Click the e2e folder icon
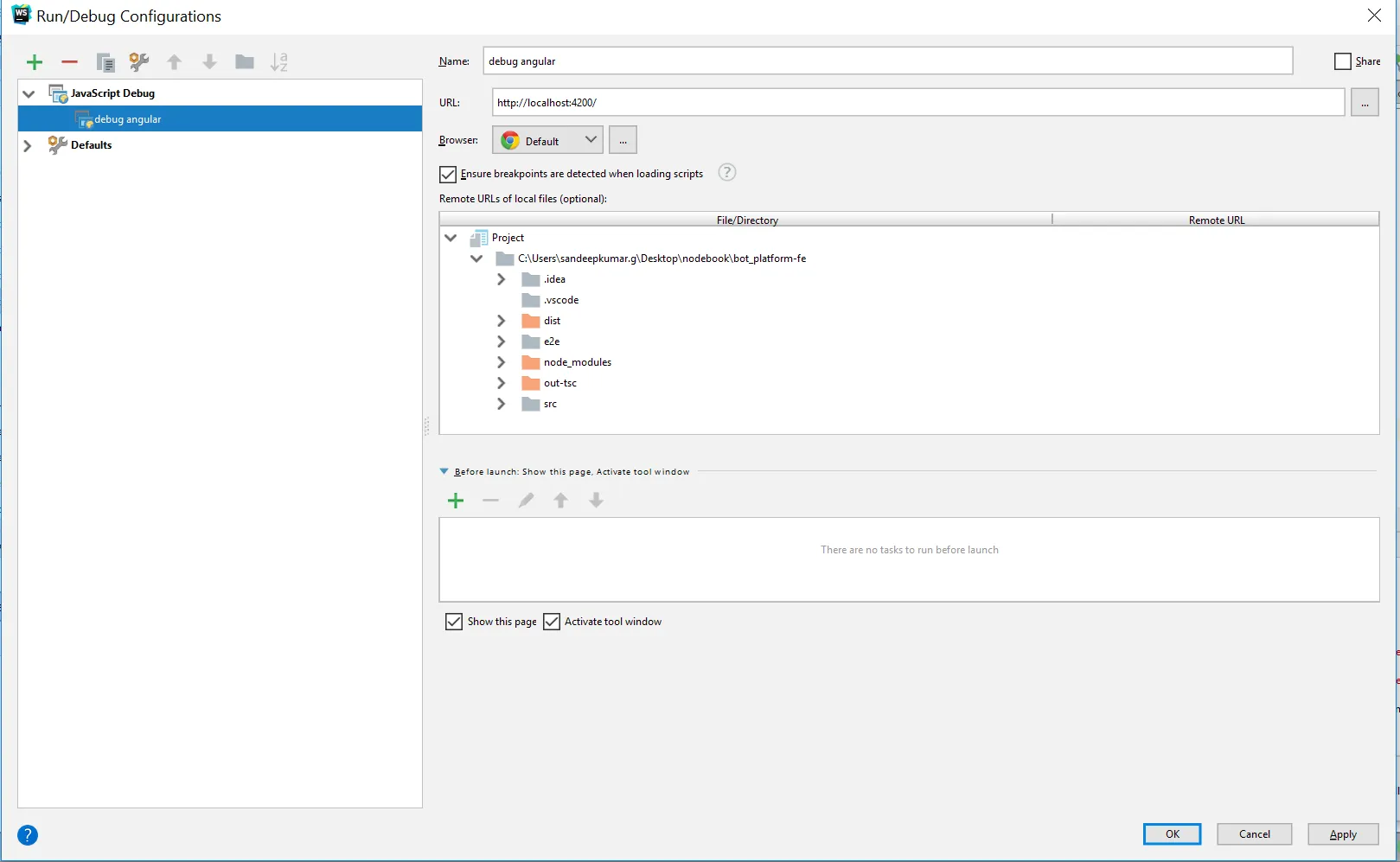 531,342
